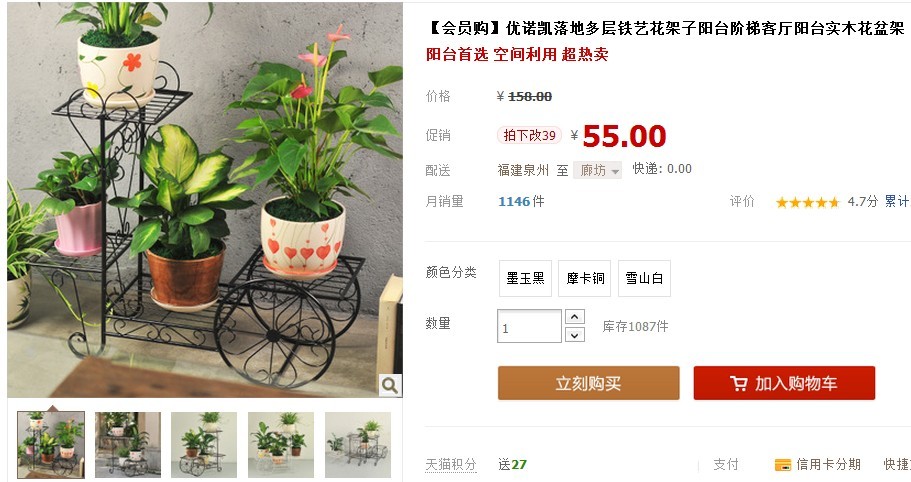Screen dimensions: 911x482
Task: Select the third white-background thumbnail
Action: pyautogui.click(x=204, y=445)
